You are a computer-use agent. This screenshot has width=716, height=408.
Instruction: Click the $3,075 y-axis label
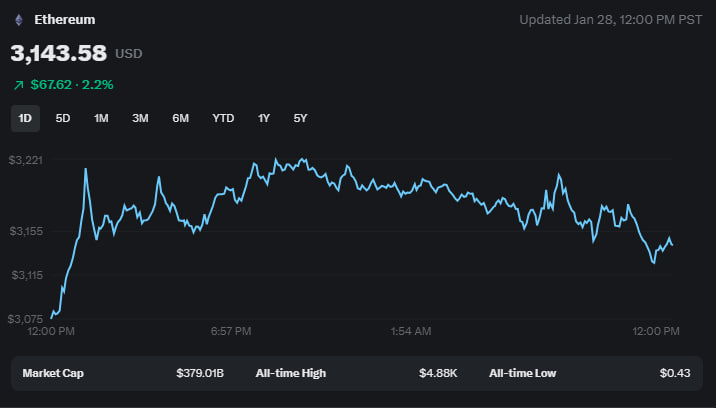coord(25,319)
